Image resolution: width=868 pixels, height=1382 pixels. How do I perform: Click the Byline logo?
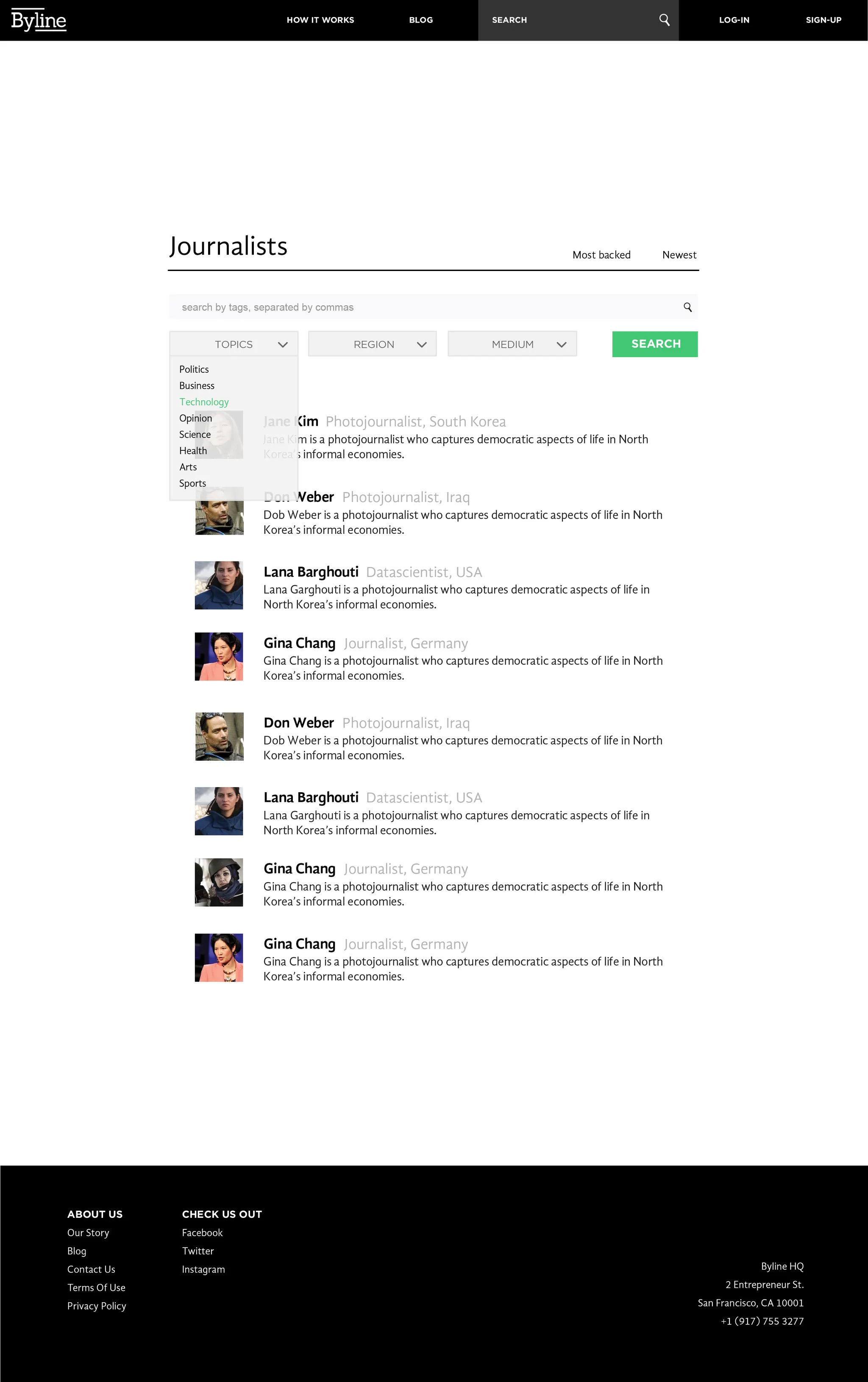click(39, 20)
